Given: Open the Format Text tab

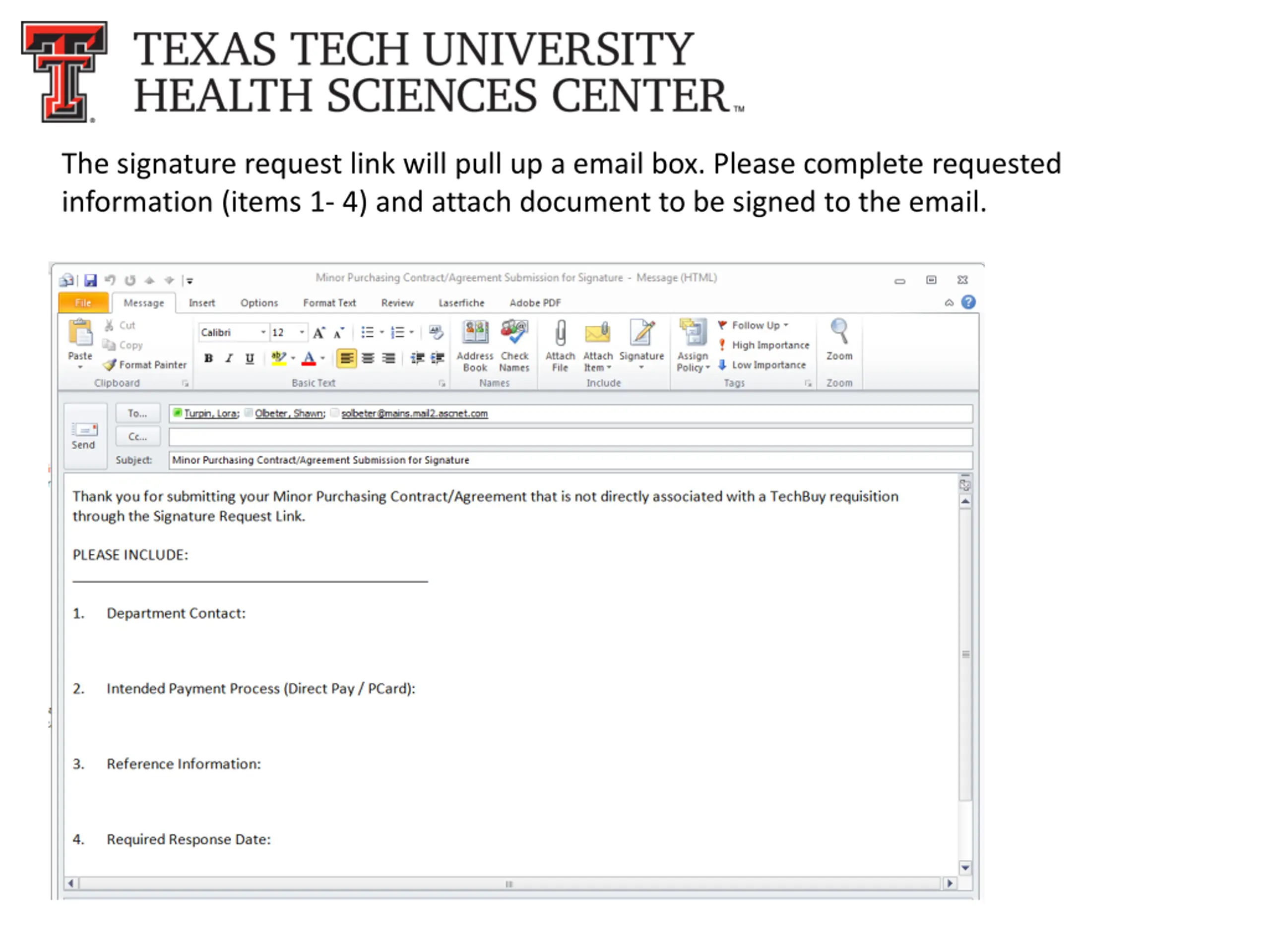Looking at the screenshot, I should [x=329, y=302].
